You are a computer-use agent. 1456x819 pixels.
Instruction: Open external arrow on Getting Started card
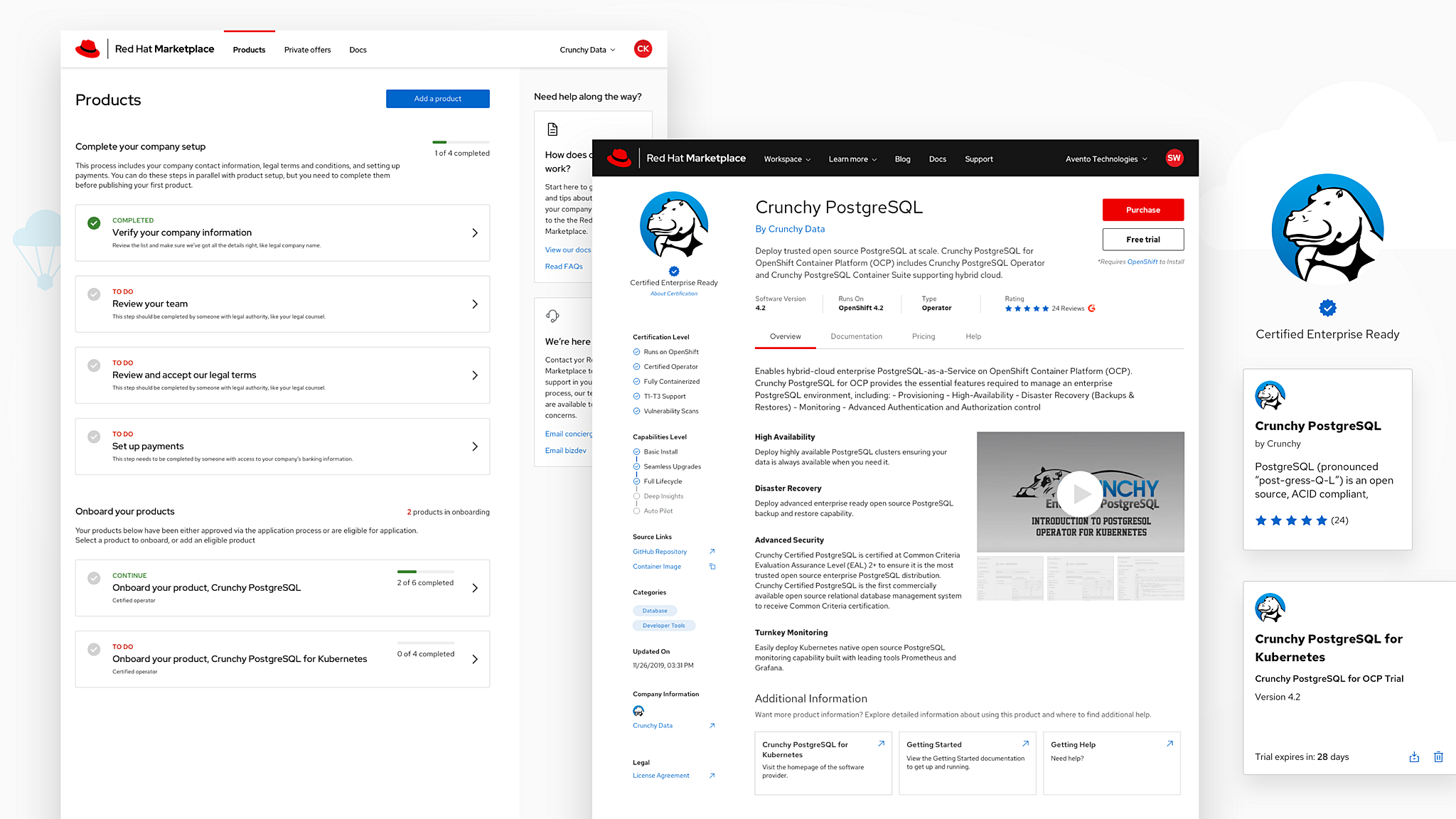tap(1025, 744)
